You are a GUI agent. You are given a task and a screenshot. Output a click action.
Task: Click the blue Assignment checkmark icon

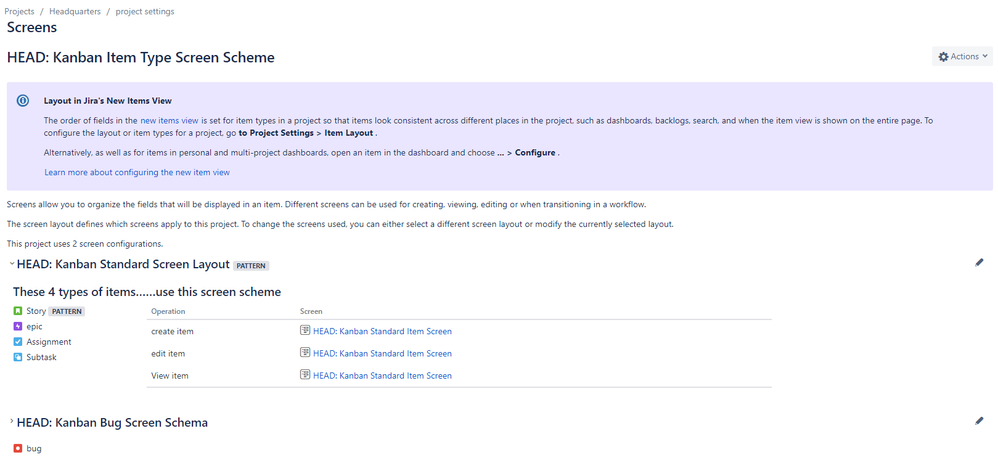point(18,342)
